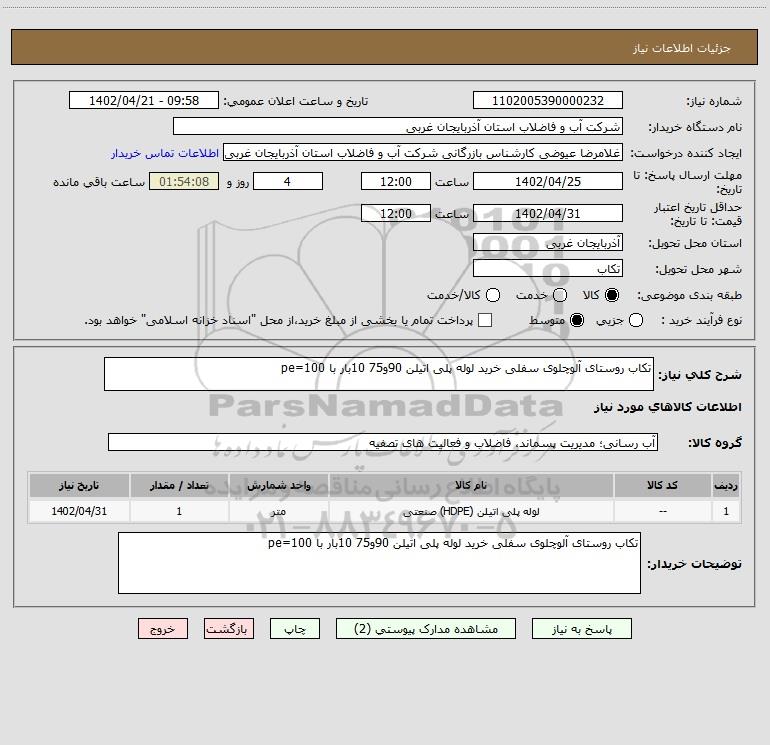Click the delivery city field تکاب
Screen dimensions: 770x745
coord(548,268)
